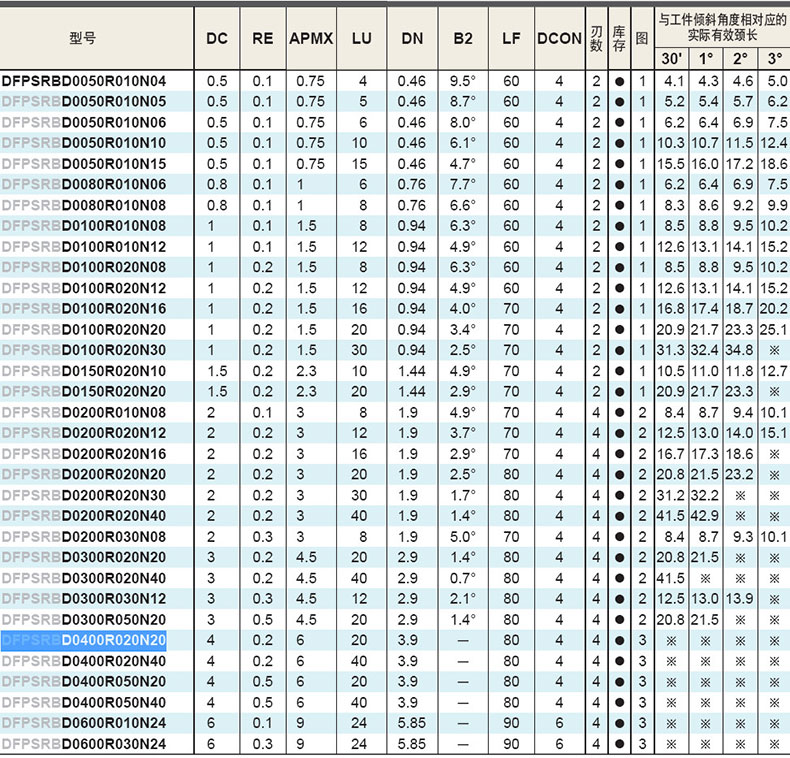Click the 30' angle sub-header

coord(671,58)
